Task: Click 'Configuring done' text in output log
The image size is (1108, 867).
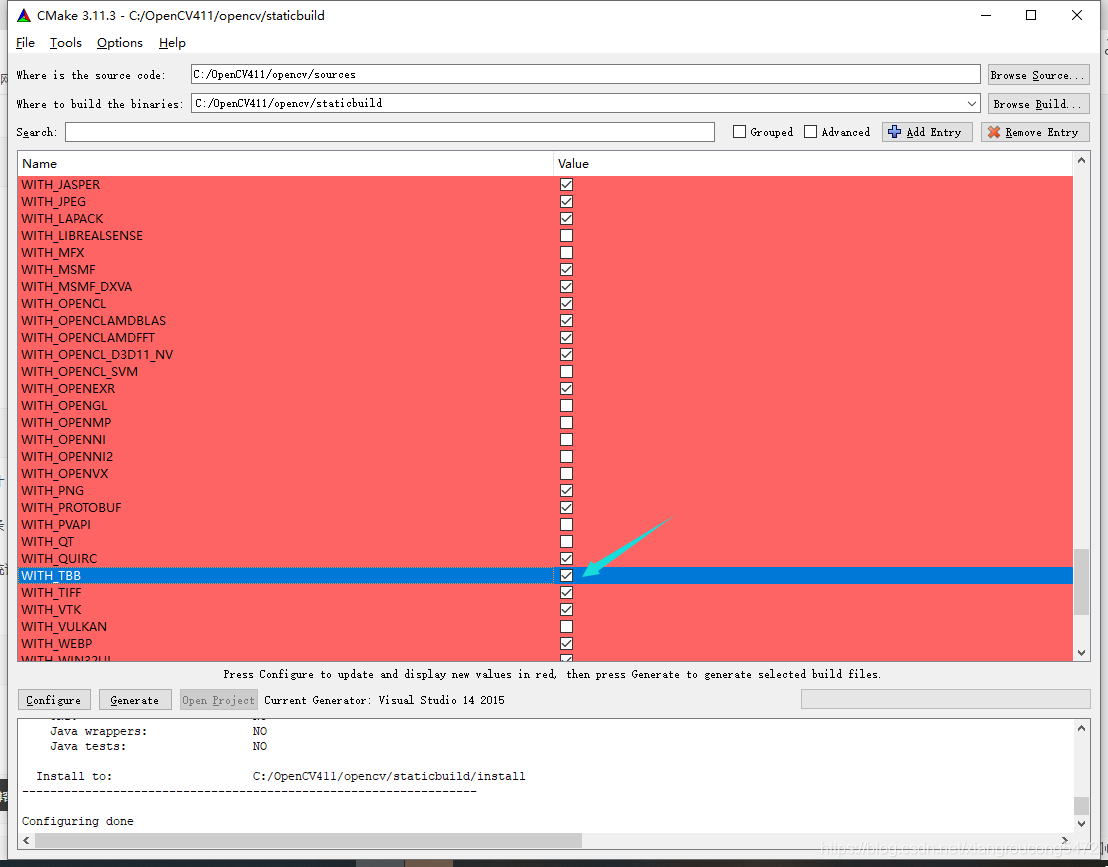Action: (78, 821)
